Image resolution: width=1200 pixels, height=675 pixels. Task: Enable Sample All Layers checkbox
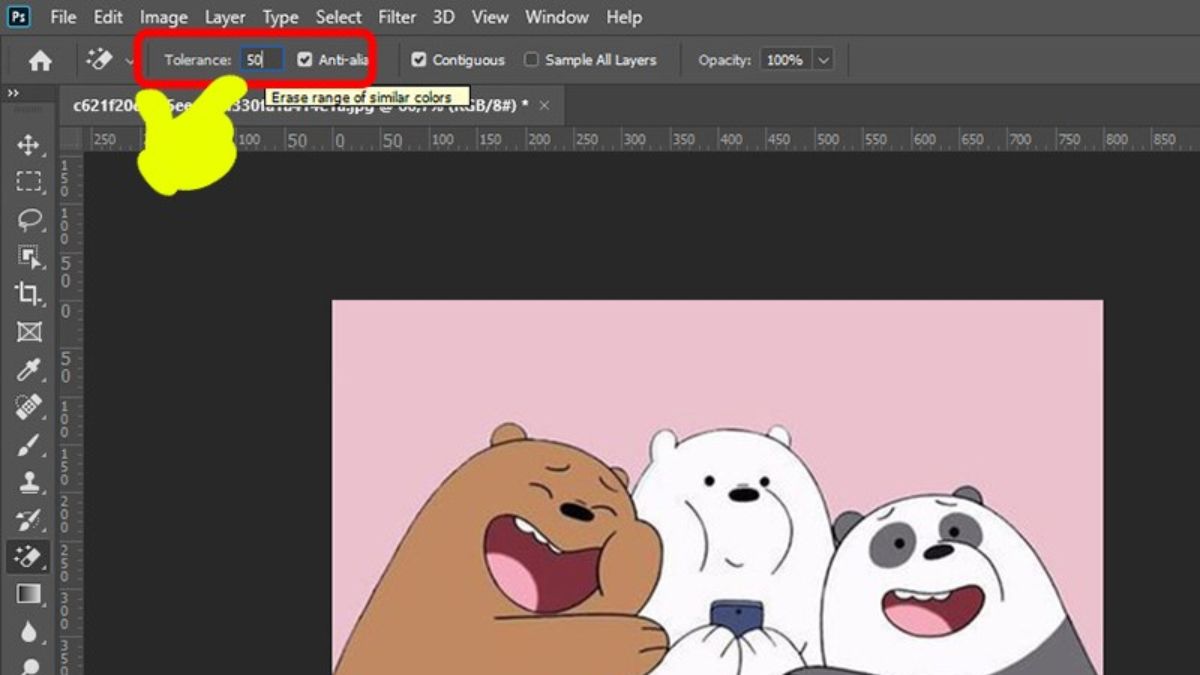click(532, 60)
